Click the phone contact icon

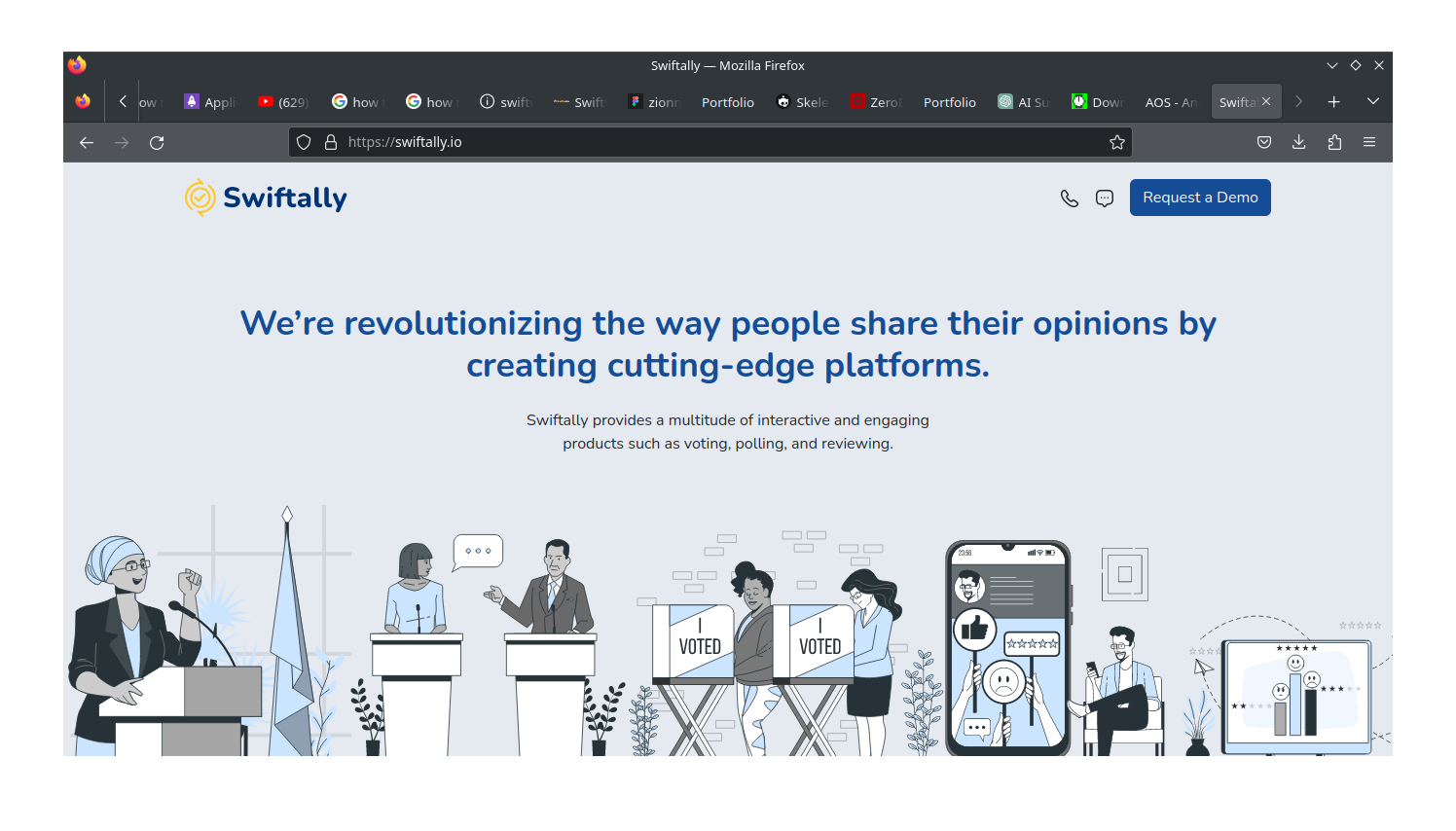(x=1069, y=199)
